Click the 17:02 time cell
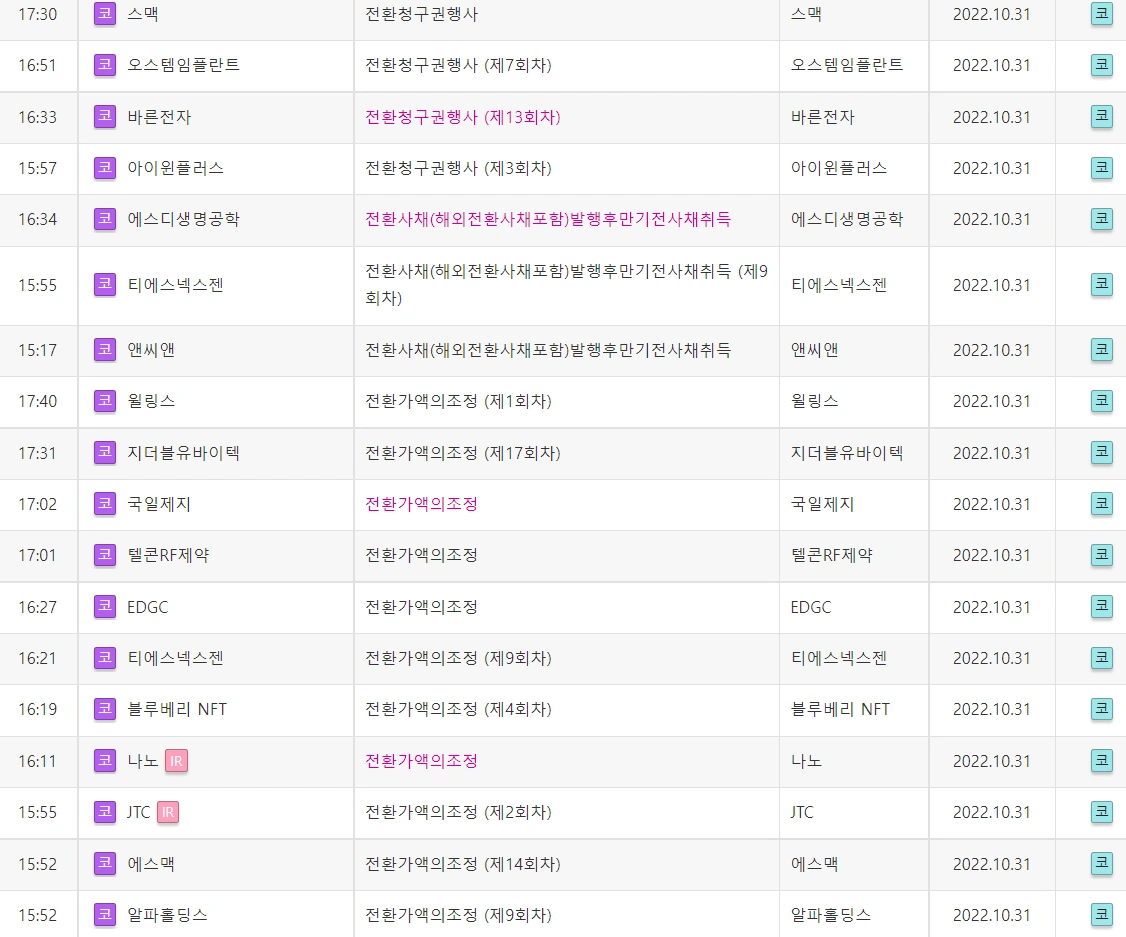 pyautogui.click(x=37, y=503)
